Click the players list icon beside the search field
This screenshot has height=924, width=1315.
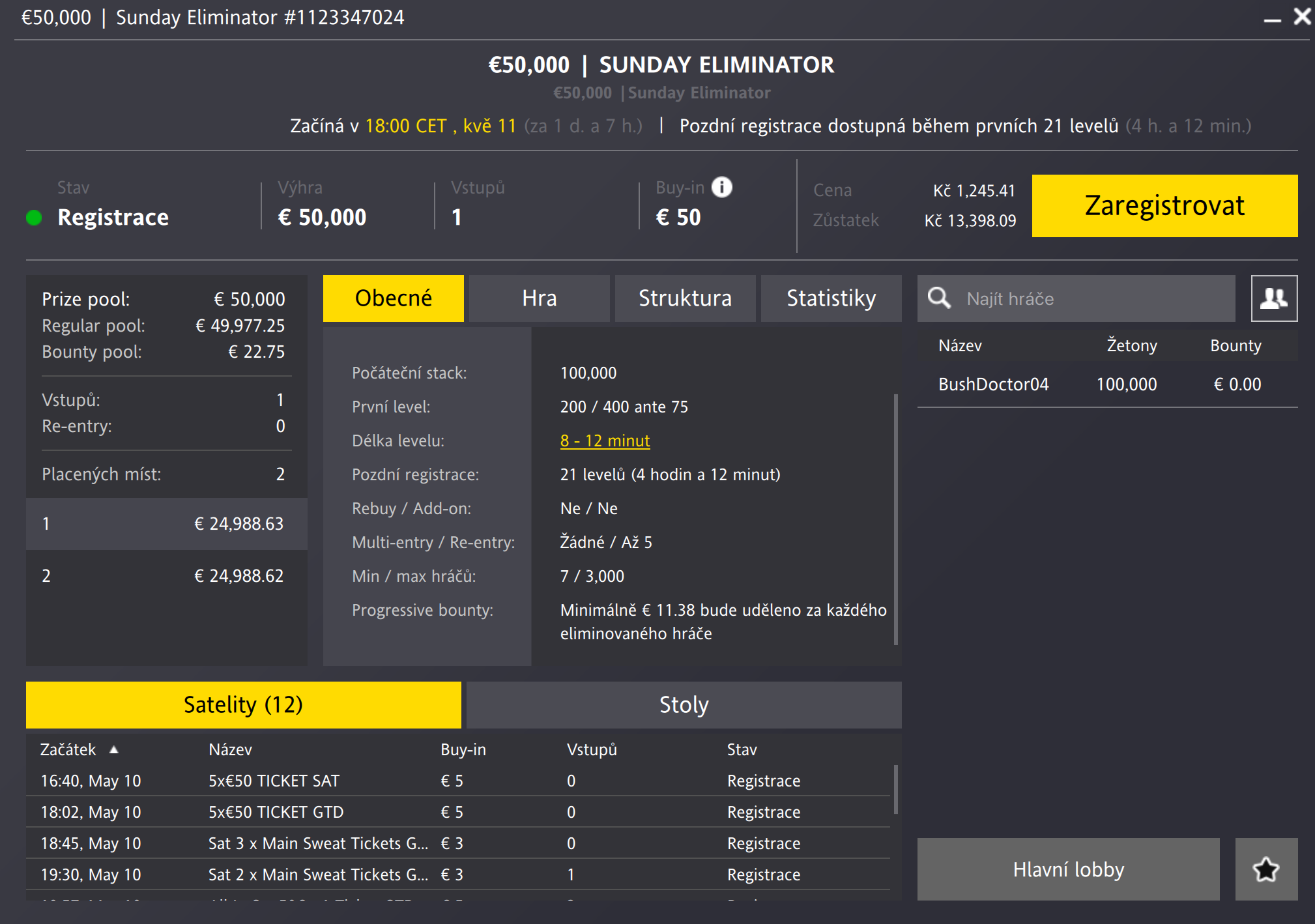1274,298
